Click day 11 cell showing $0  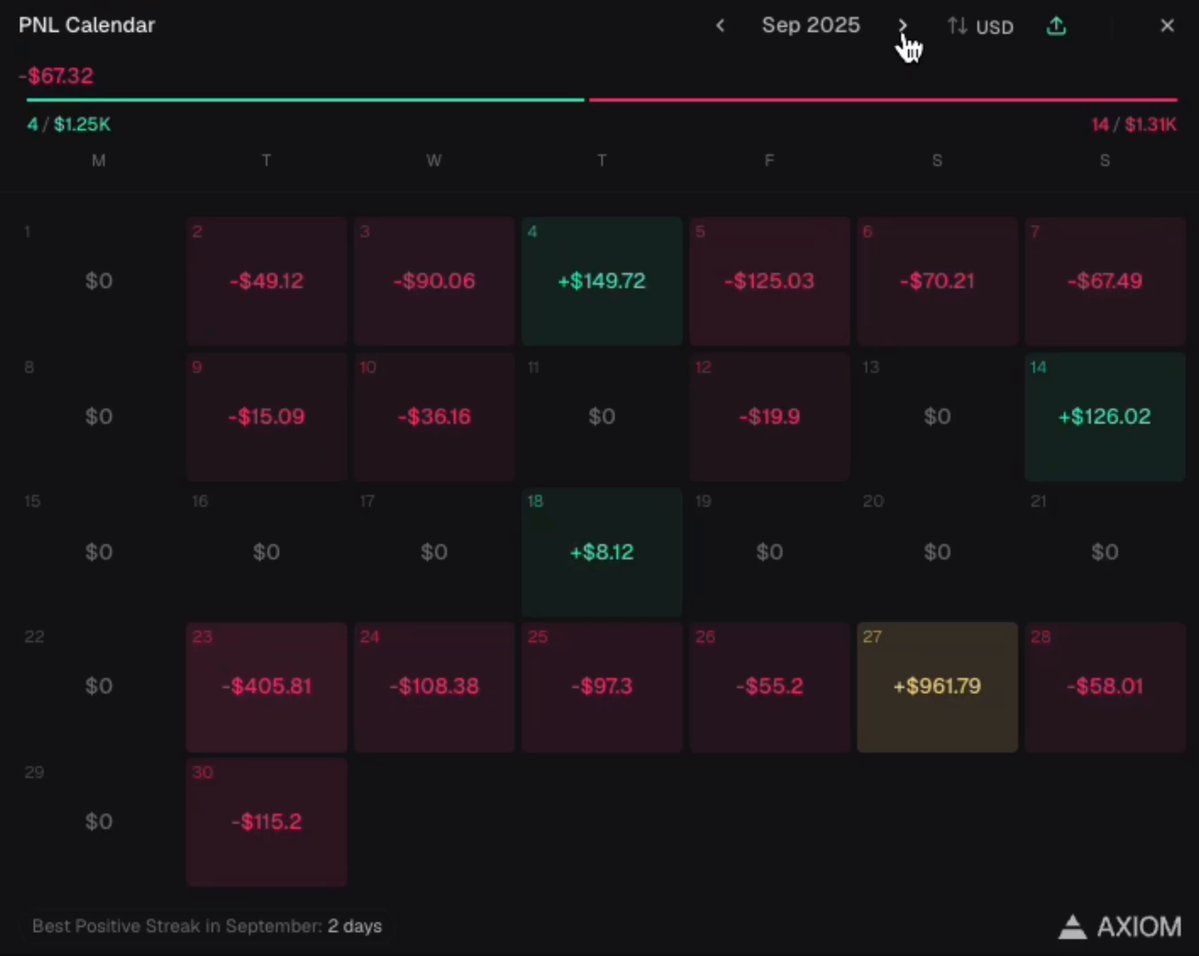602,417
